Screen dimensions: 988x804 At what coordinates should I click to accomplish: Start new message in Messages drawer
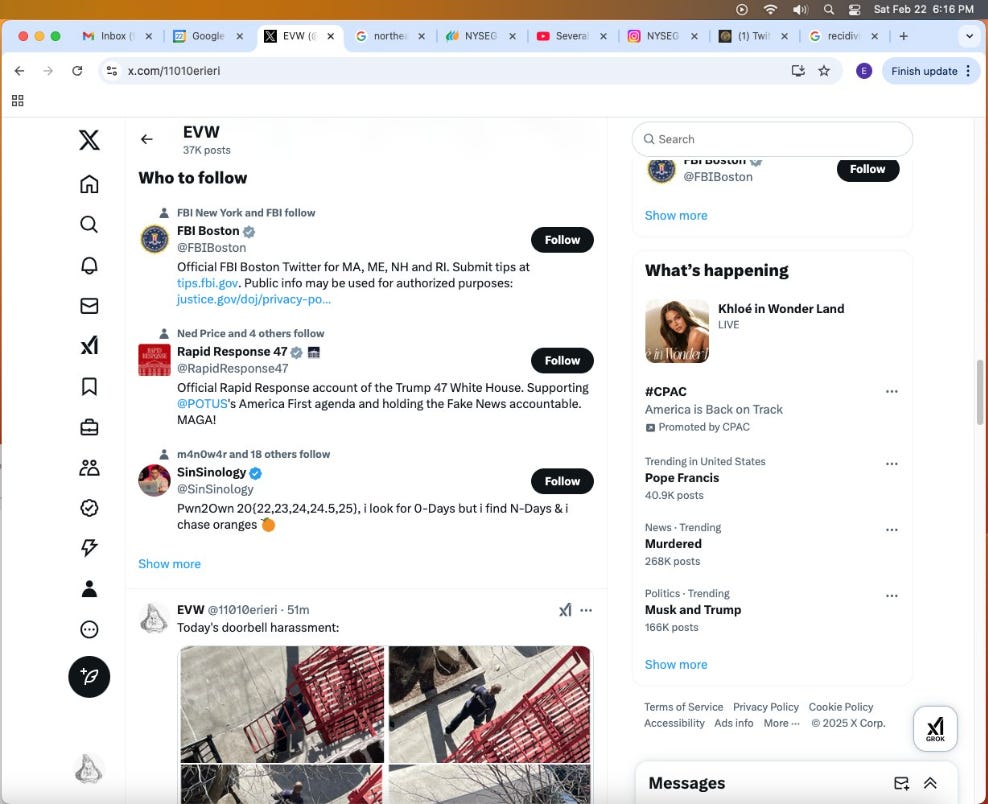pyautogui.click(x=902, y=783)
